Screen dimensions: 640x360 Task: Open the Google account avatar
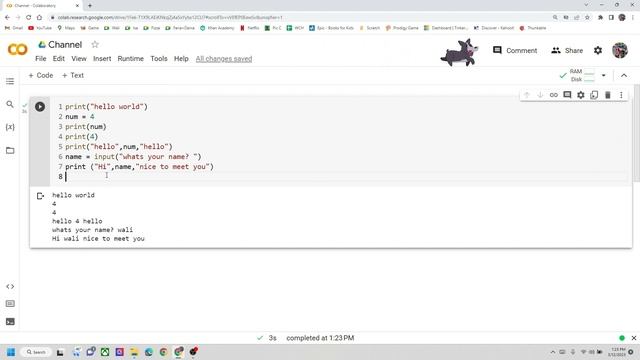tap(620, 50)
